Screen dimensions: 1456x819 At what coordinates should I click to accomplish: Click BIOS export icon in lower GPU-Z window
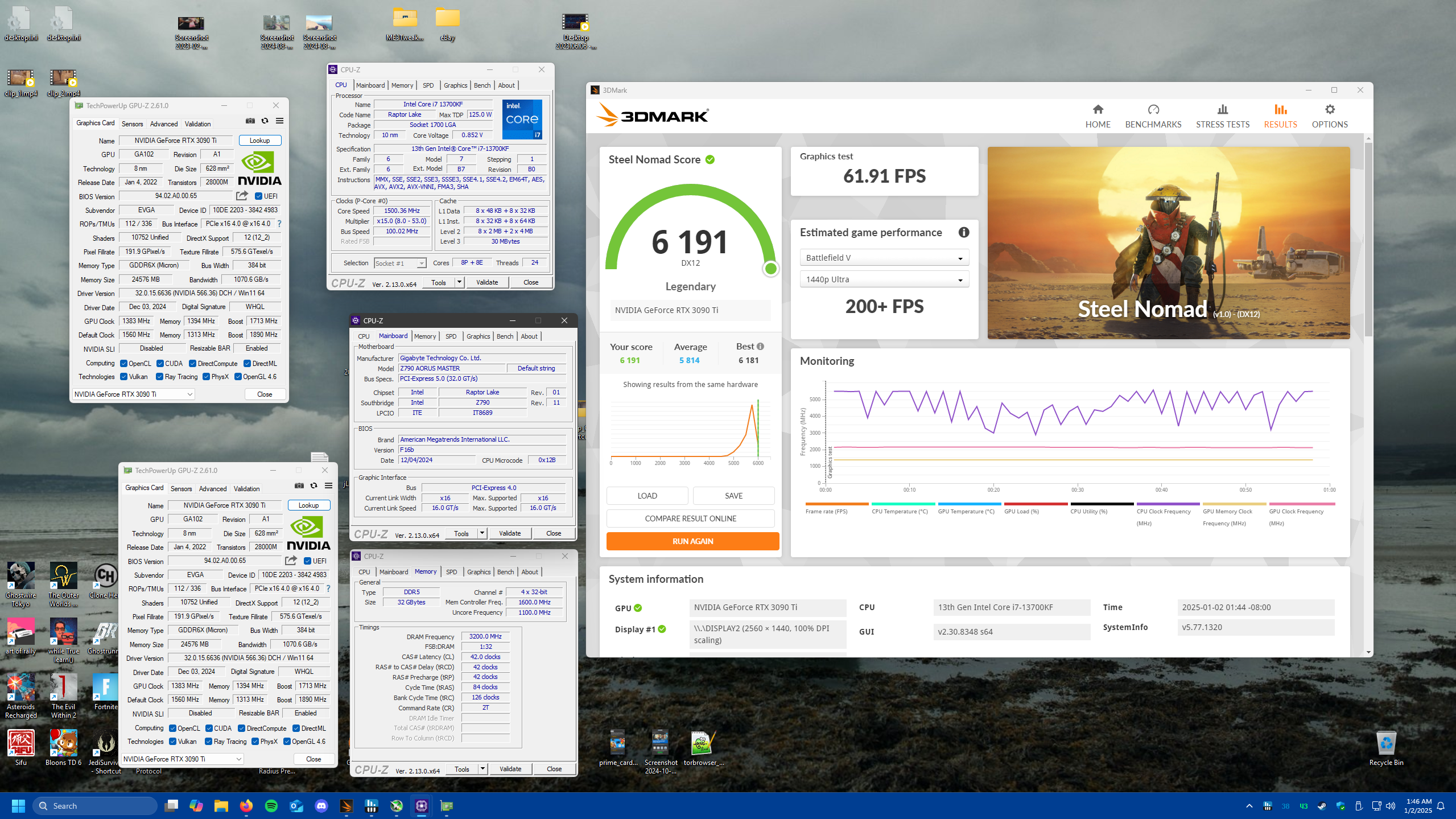point(291,561)
